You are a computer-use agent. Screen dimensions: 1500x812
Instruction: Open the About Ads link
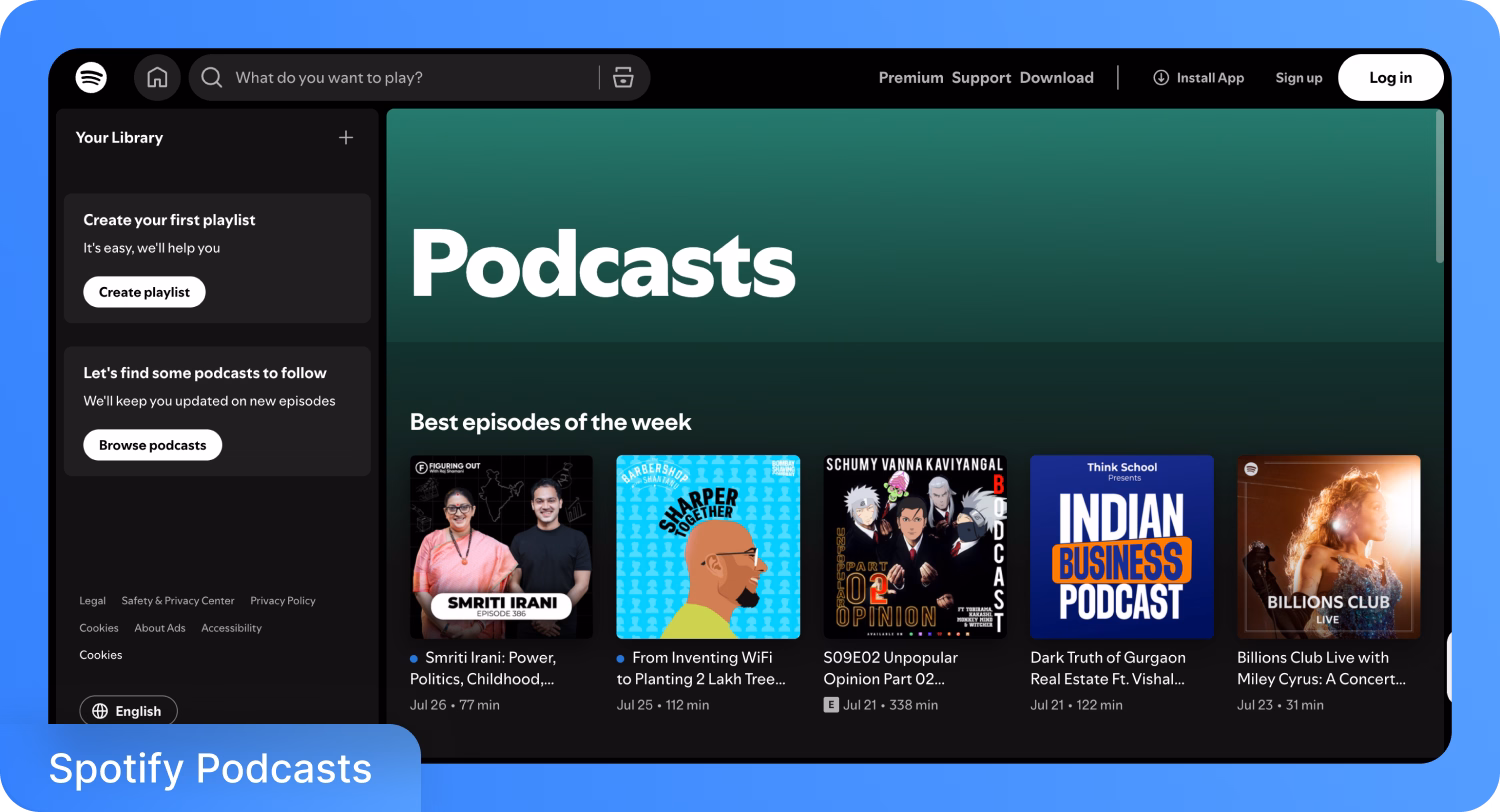click(160, 628)
